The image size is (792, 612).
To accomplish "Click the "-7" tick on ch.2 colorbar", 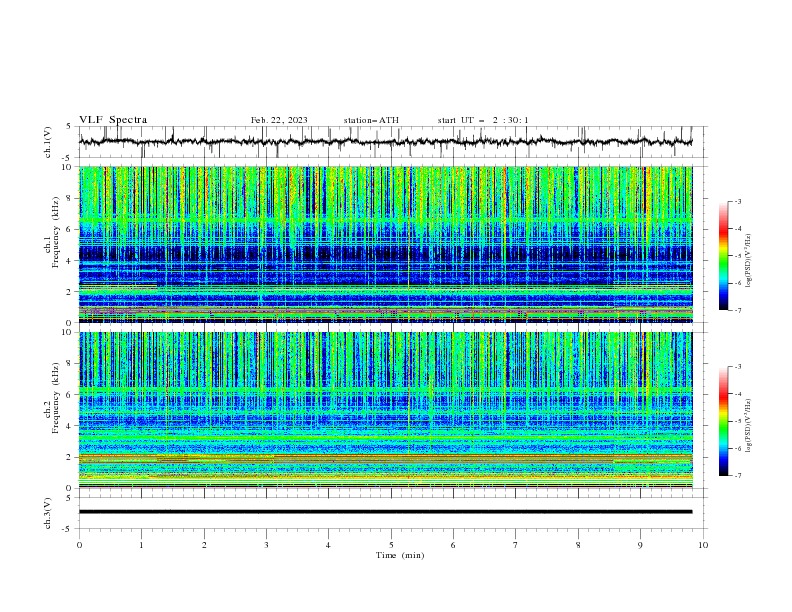I will (737, 476).
